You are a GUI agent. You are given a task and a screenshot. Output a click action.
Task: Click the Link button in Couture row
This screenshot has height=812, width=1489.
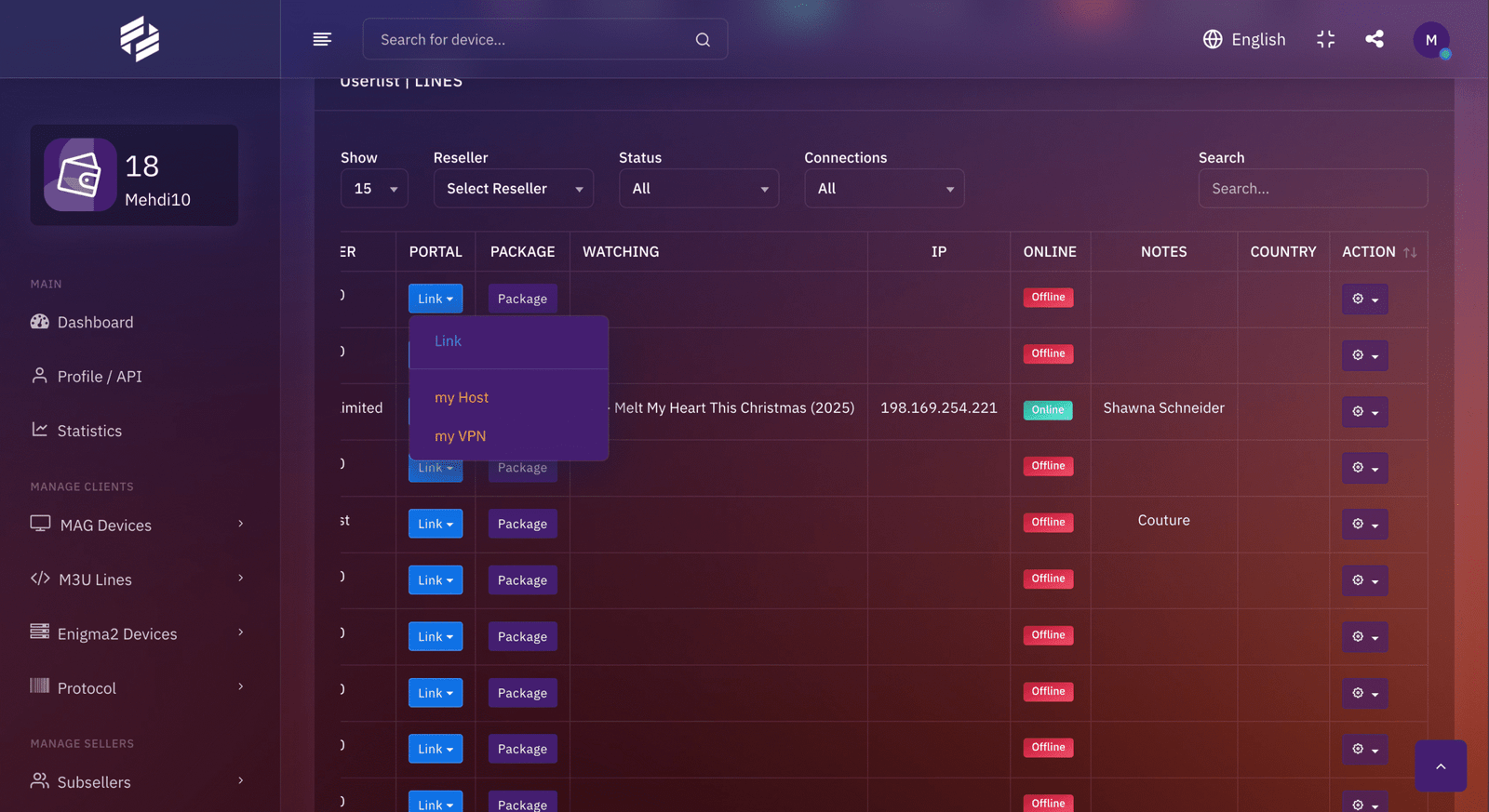436,524
